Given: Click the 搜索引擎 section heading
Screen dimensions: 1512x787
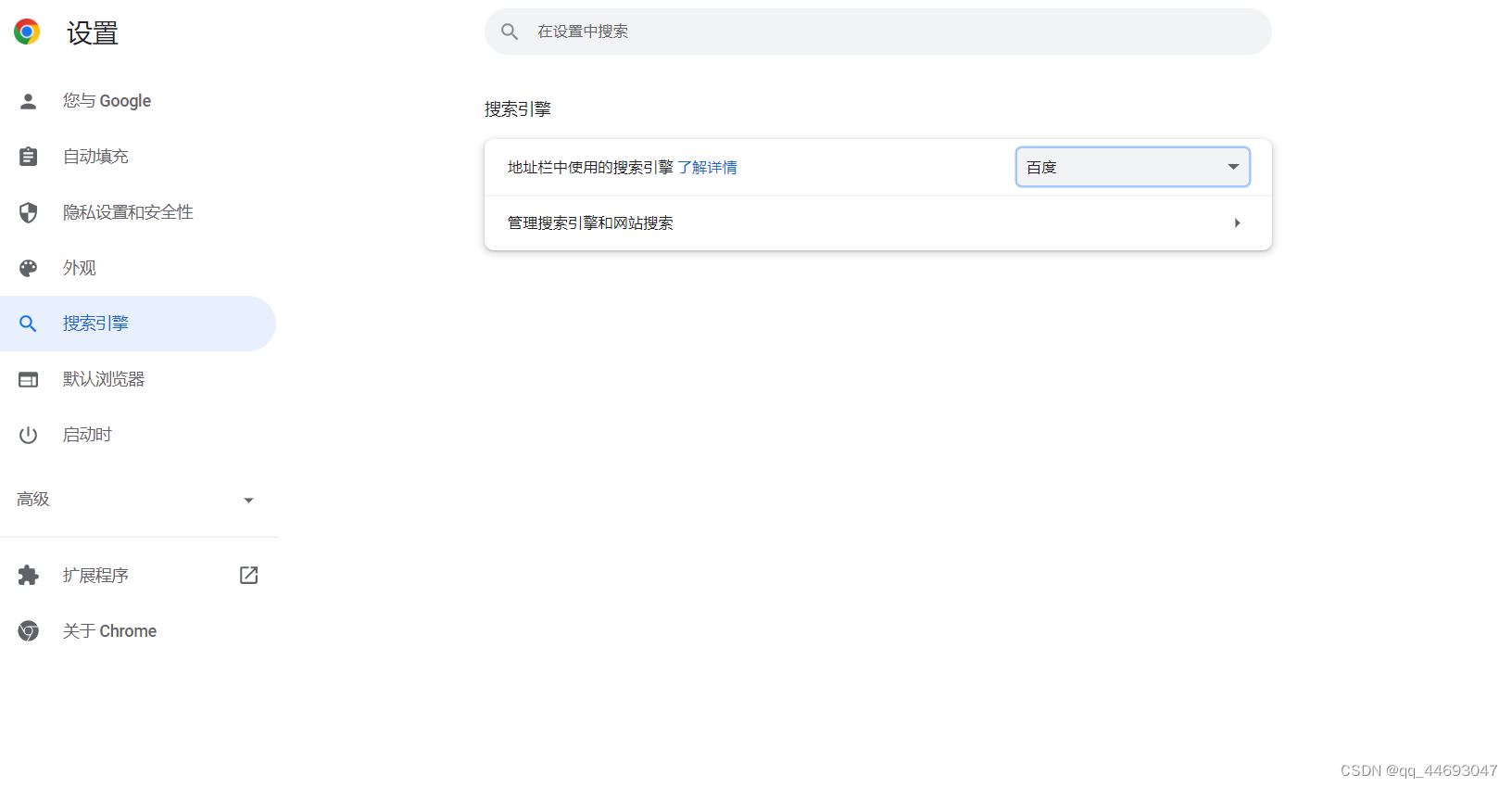Looking at the screenshot, I should (518, 109).
